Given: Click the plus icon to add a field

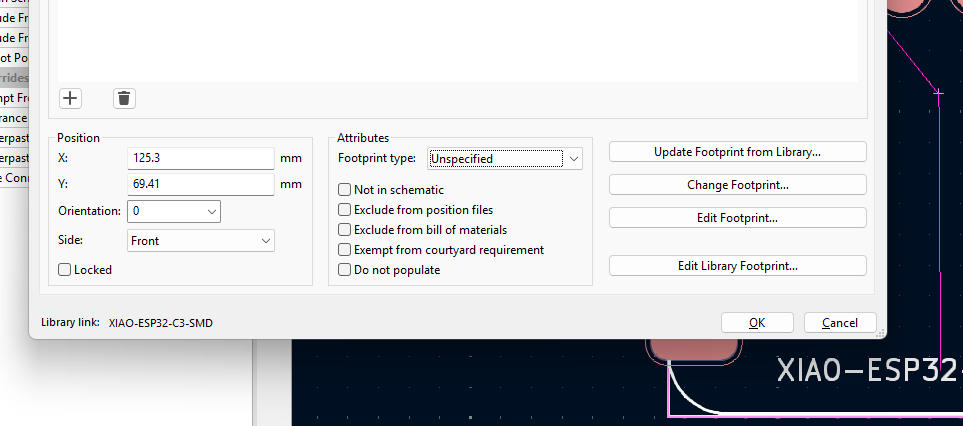Looking at the screenshot, I should [70, 98].
